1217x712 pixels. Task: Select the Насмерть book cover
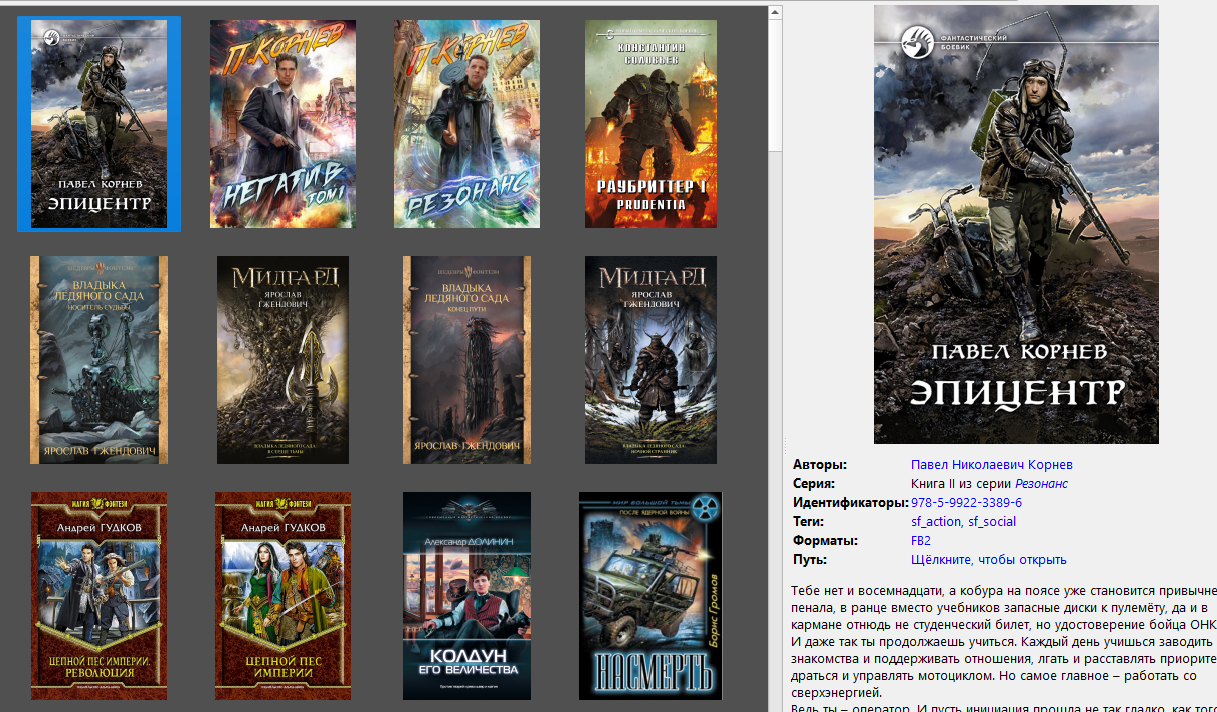(x=651, y=596)
